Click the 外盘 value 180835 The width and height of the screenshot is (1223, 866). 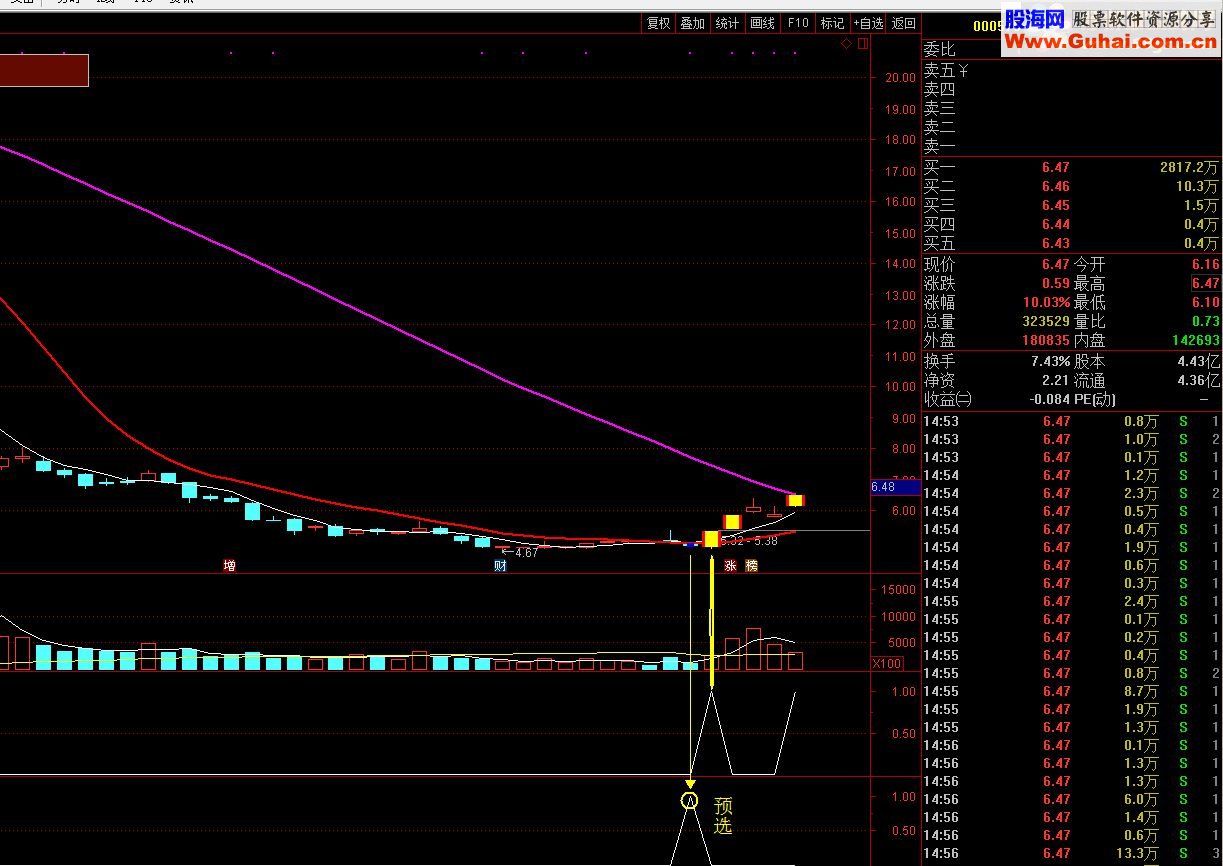(x=1046, y=340)
